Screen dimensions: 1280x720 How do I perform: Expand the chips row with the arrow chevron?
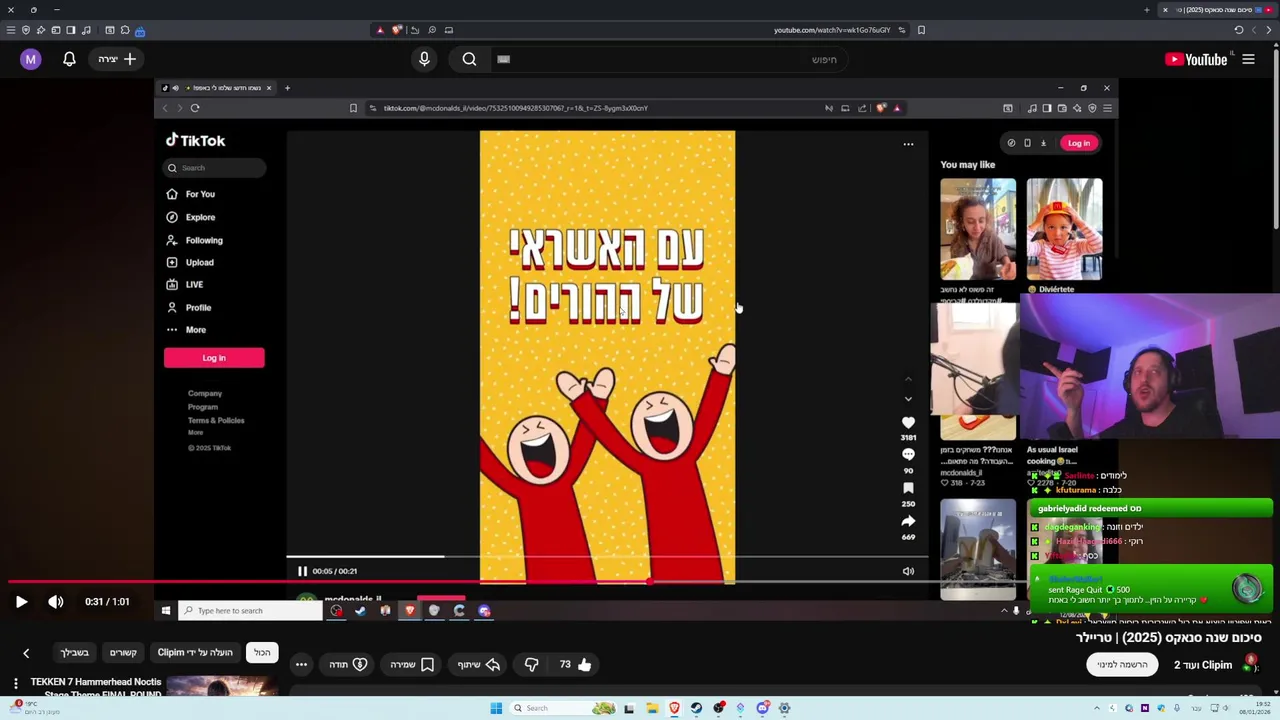point(26,653)
